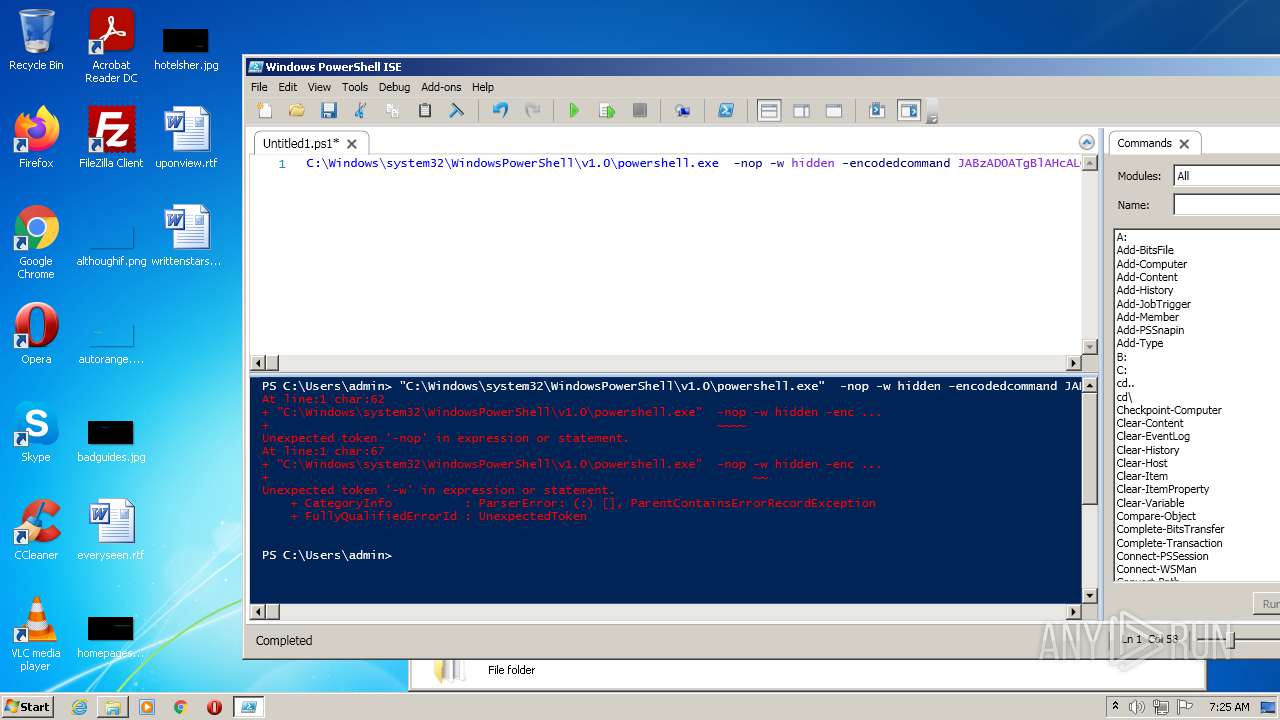The height and width of the screenshot is (720, 1280).
Task: Undo last edit in toolbar
Action: click(x=500, y=111)
